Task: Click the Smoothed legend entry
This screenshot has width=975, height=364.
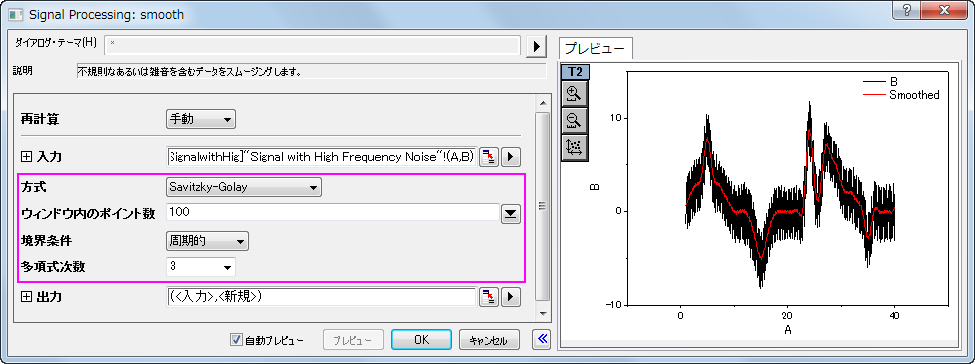Action: pyautogui.click(x=901, y=95)
